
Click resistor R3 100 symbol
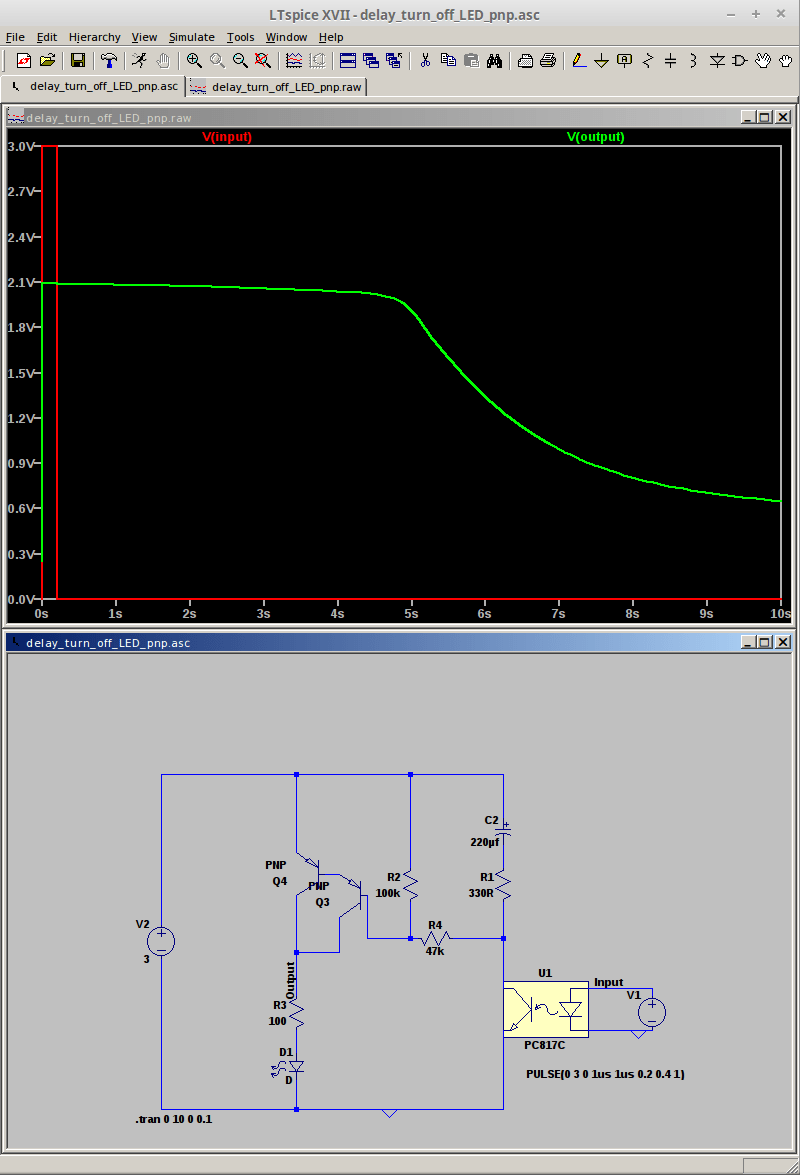(297, 1013)
